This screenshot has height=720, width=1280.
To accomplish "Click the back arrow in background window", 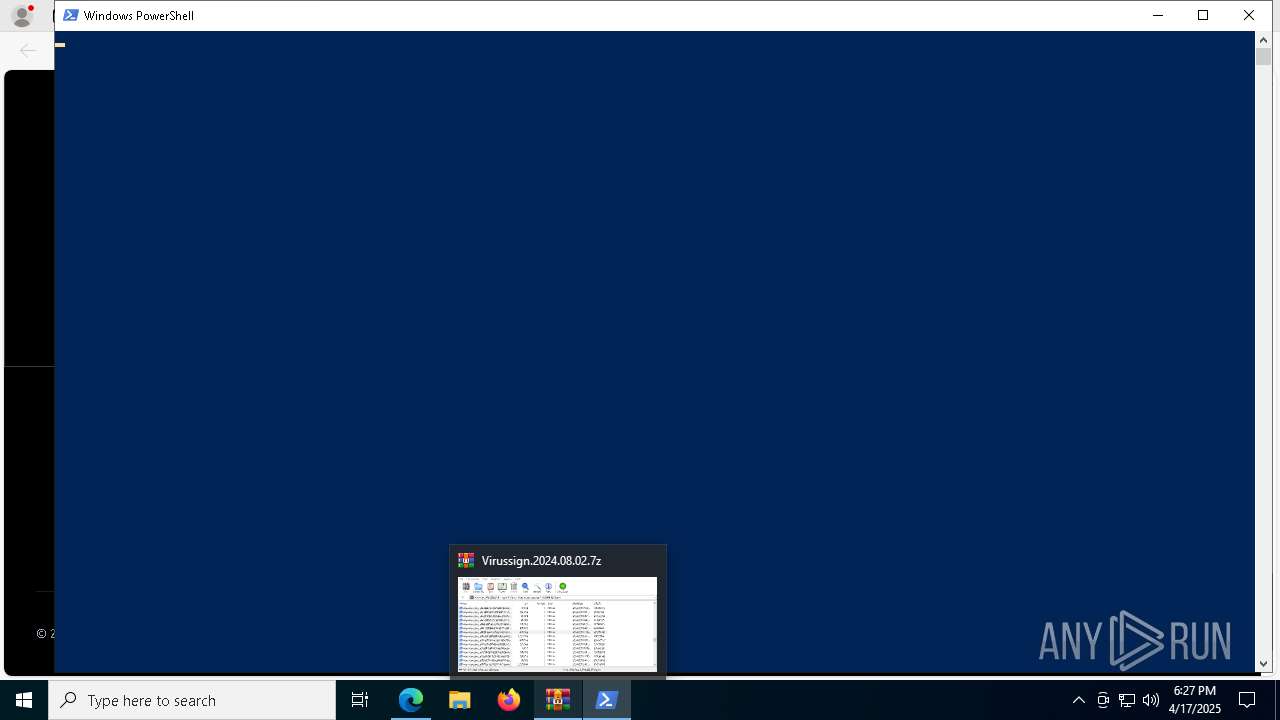I will coord(28,50).
